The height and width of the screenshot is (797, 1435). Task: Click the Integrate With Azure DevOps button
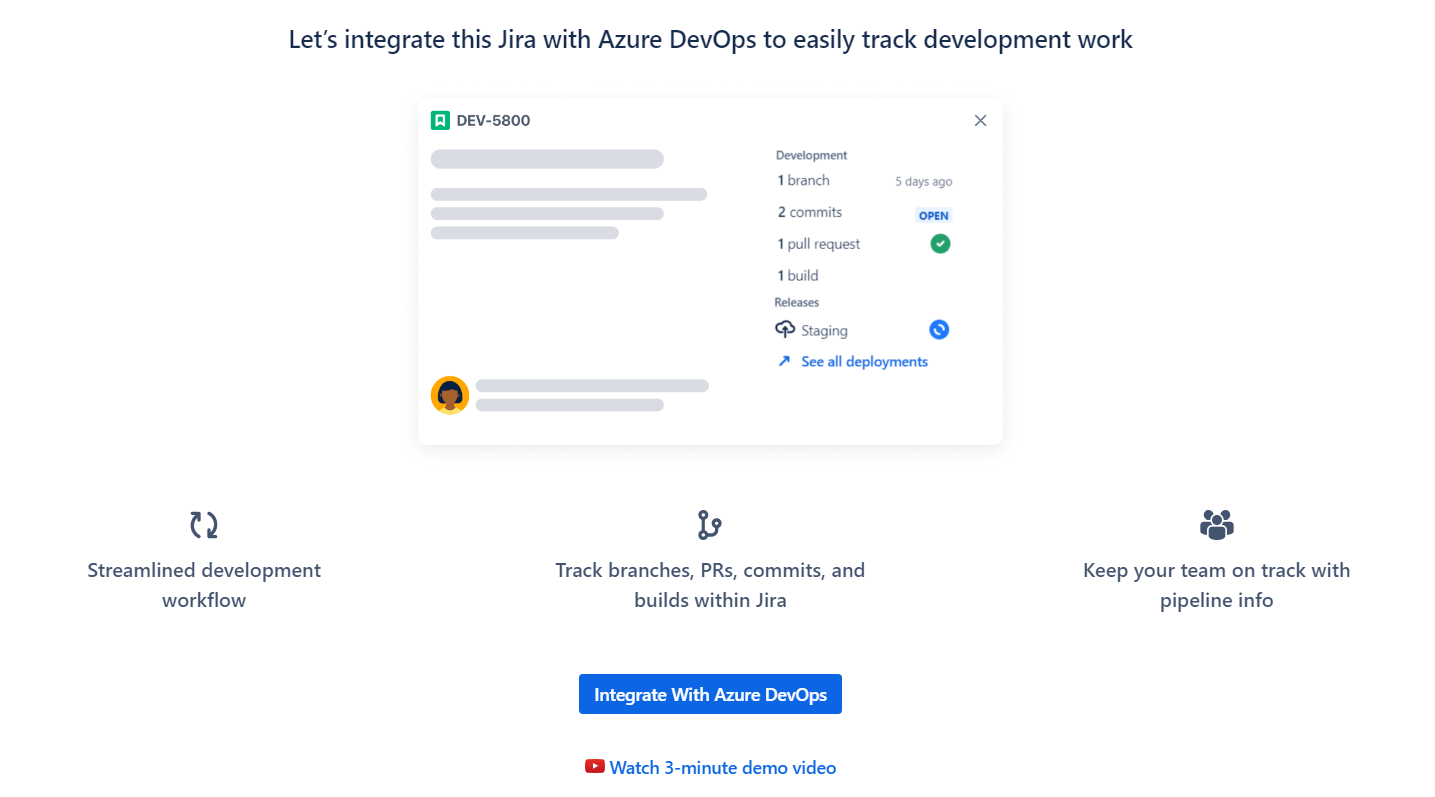click(x=710, y=693)
